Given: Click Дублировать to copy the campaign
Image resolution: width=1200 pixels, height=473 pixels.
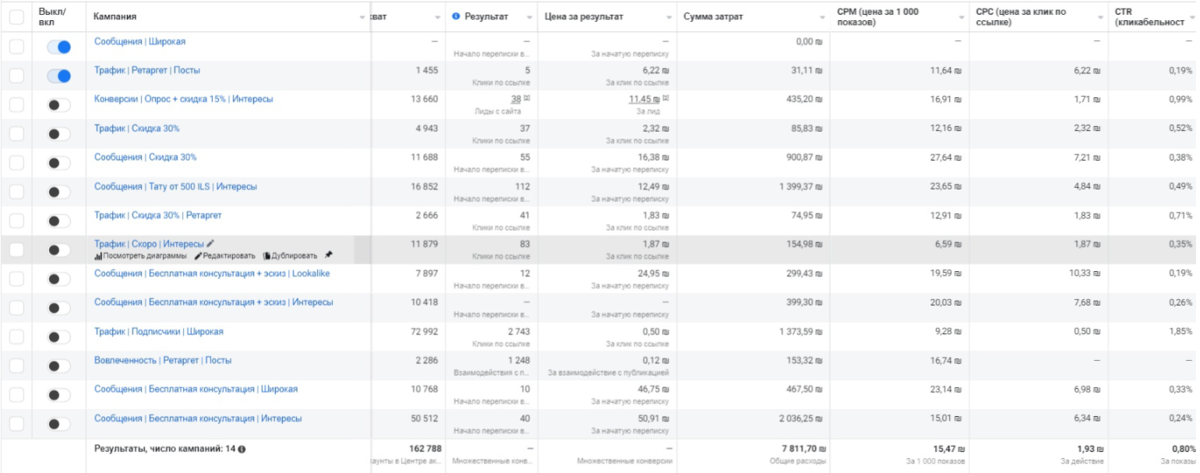Looking at the screenshot, I should click(x=290, y=255).
